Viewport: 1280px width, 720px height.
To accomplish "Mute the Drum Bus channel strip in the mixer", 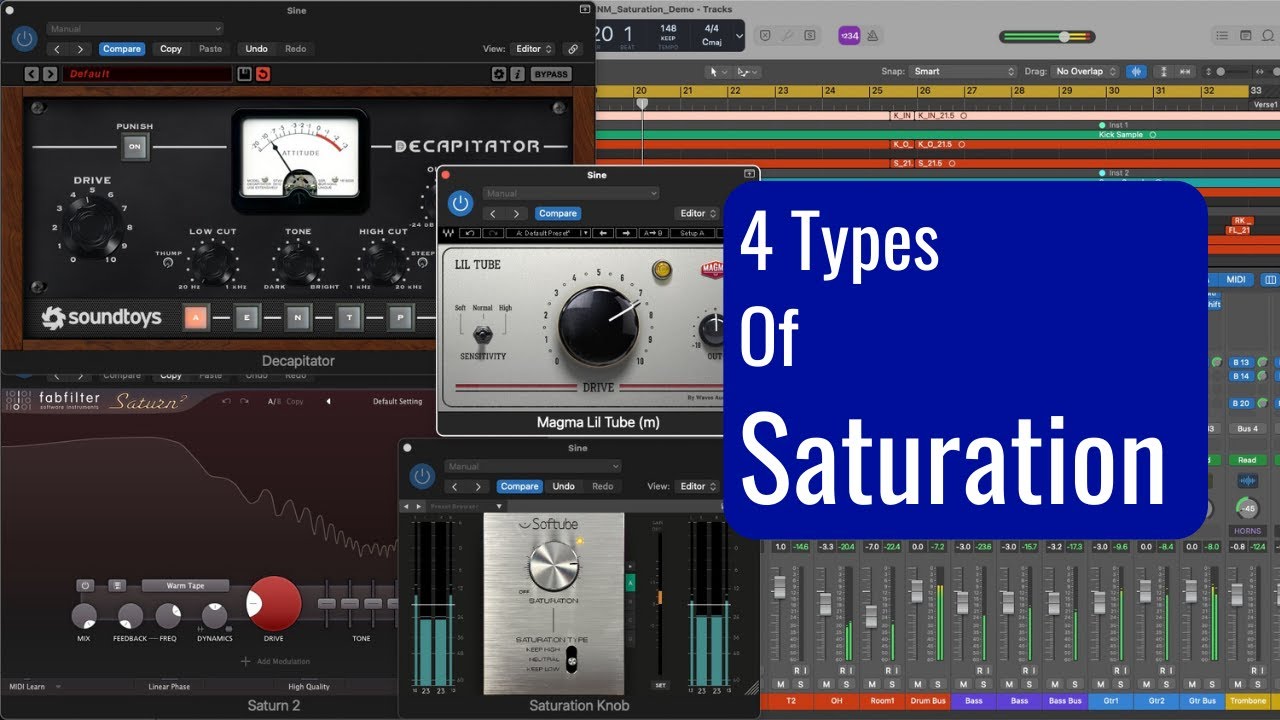I will click(918, 684).
